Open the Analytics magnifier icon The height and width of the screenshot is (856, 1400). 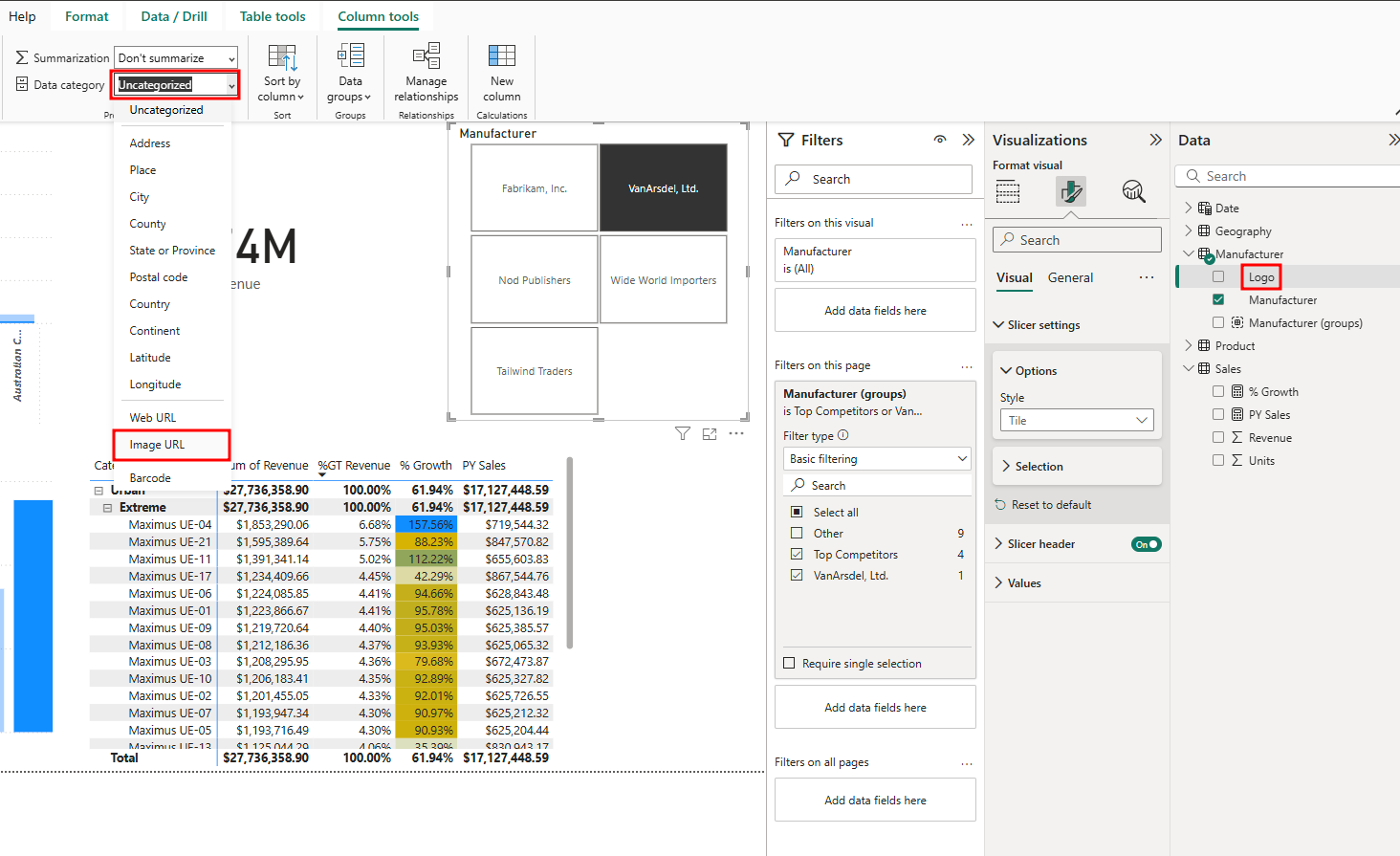(1134, 192)
